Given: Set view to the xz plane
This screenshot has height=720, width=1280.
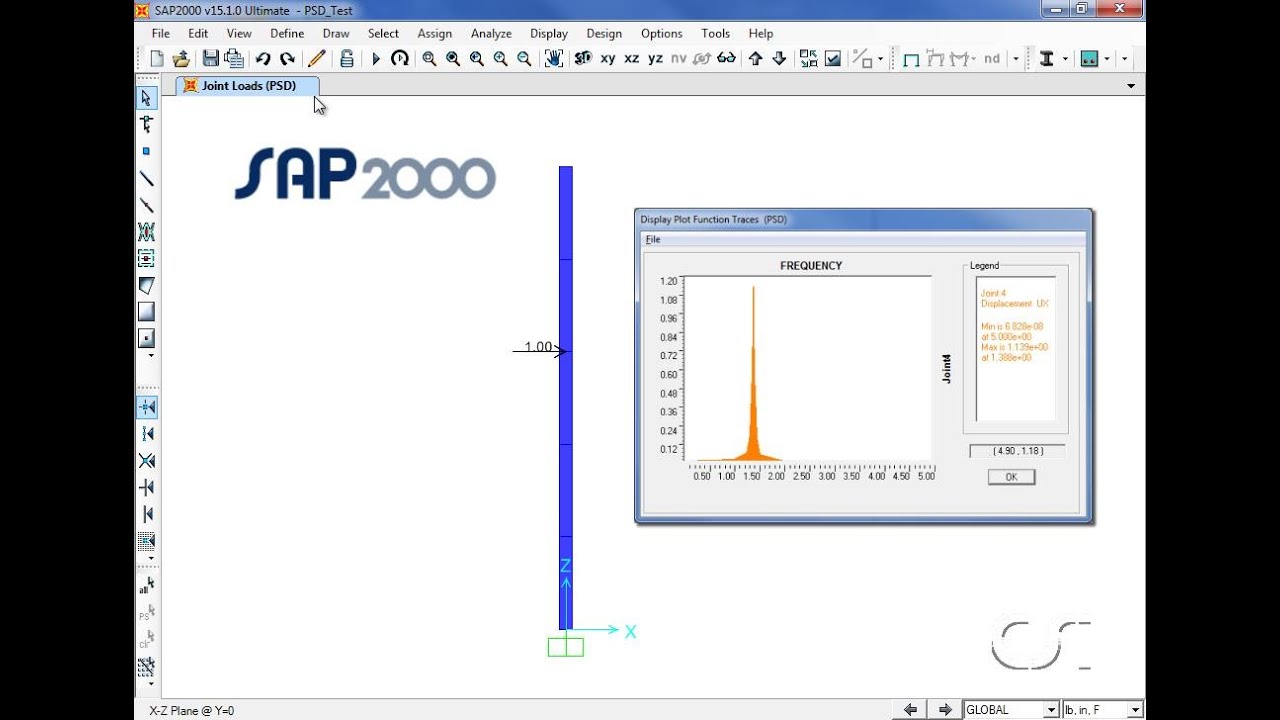Looking at the screenshot, I should [632, 59].
